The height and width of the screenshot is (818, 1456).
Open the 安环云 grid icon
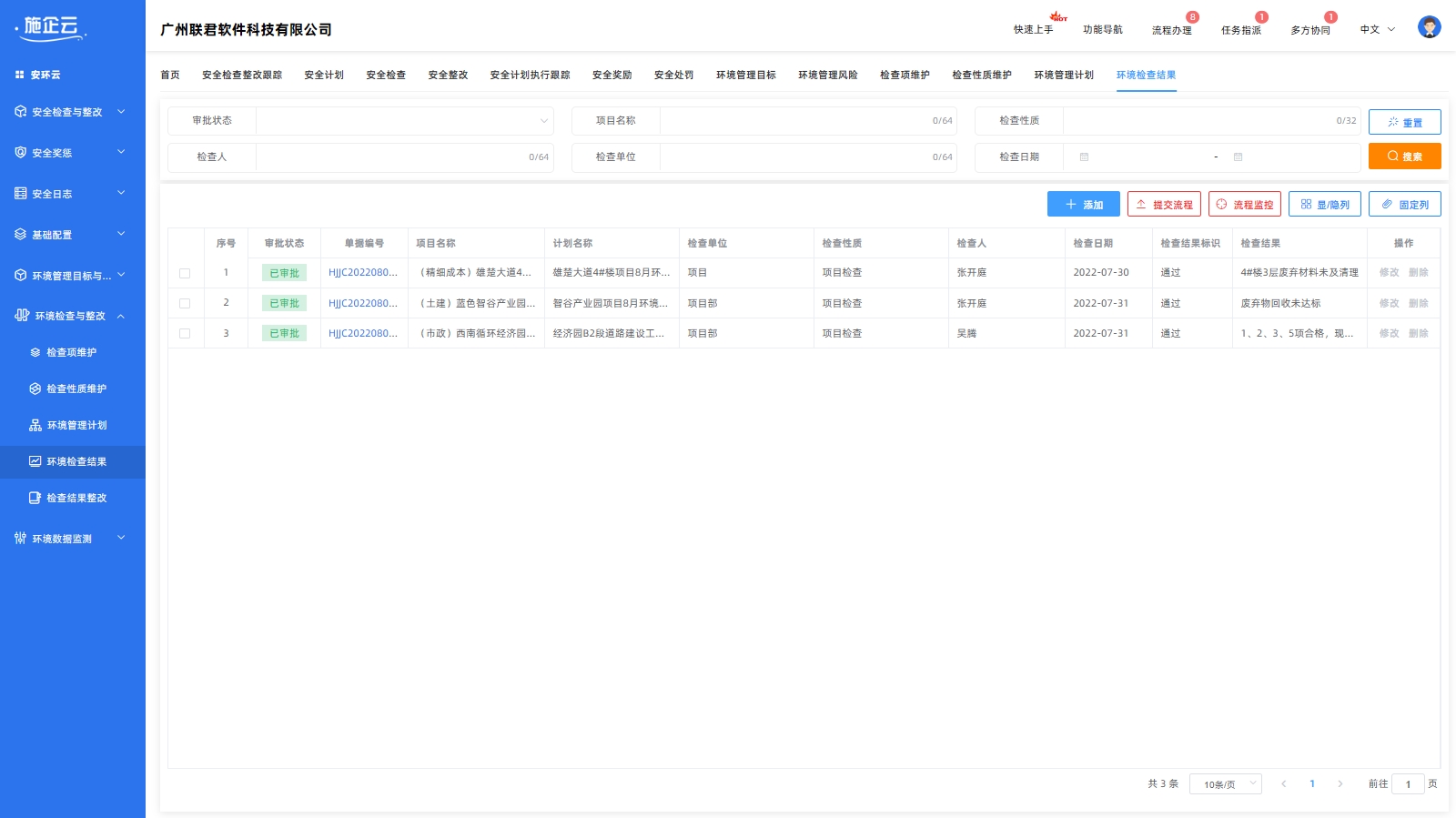(20, 75)
